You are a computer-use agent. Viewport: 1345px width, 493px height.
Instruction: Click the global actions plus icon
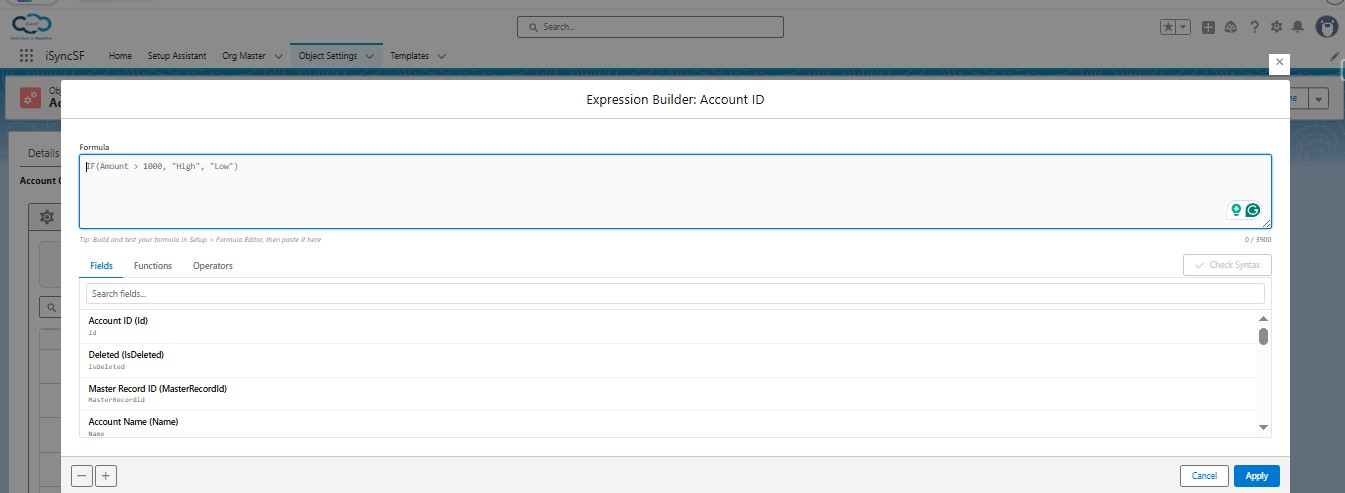(1209, 27)
